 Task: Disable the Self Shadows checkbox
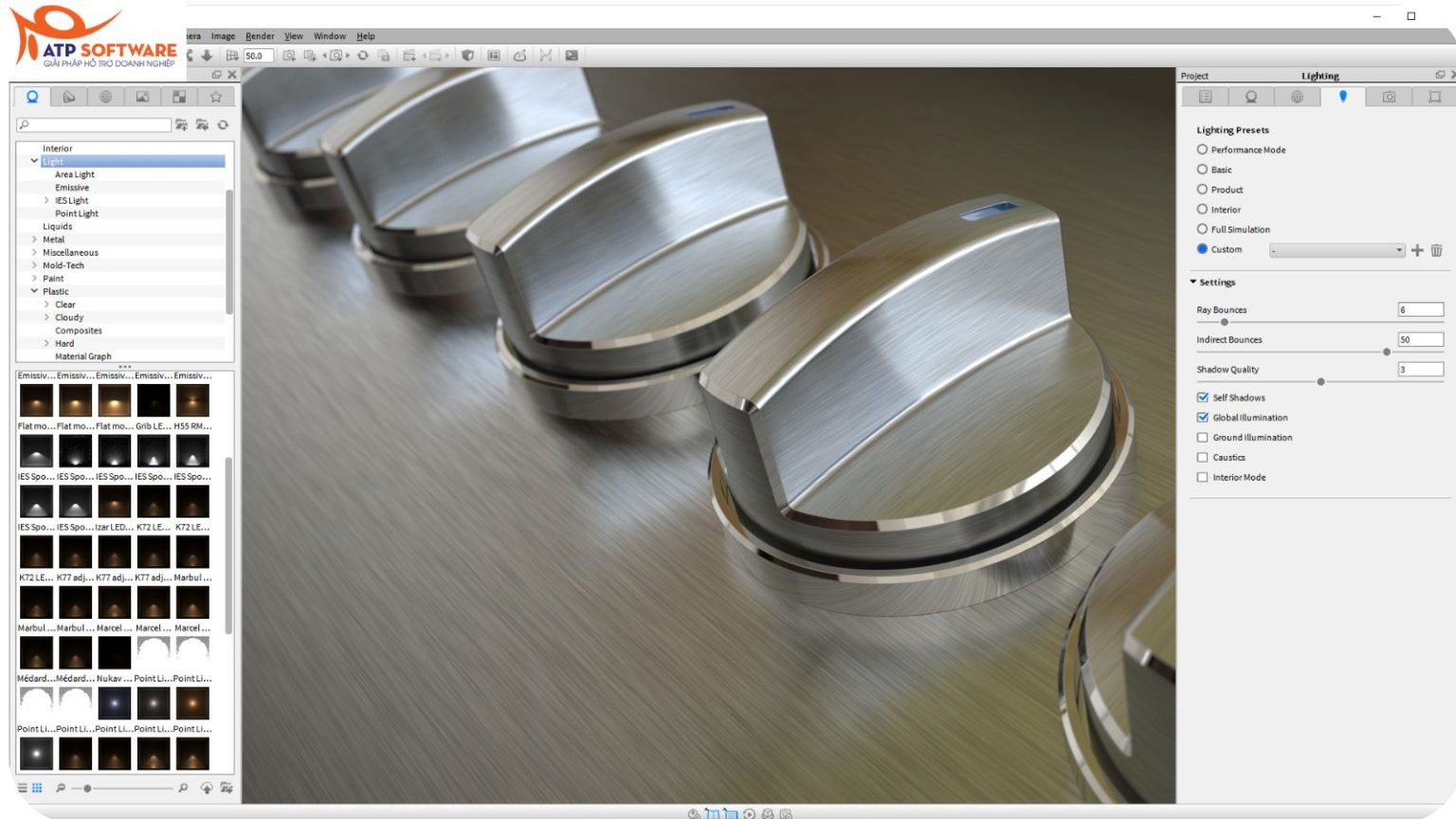1203,397
